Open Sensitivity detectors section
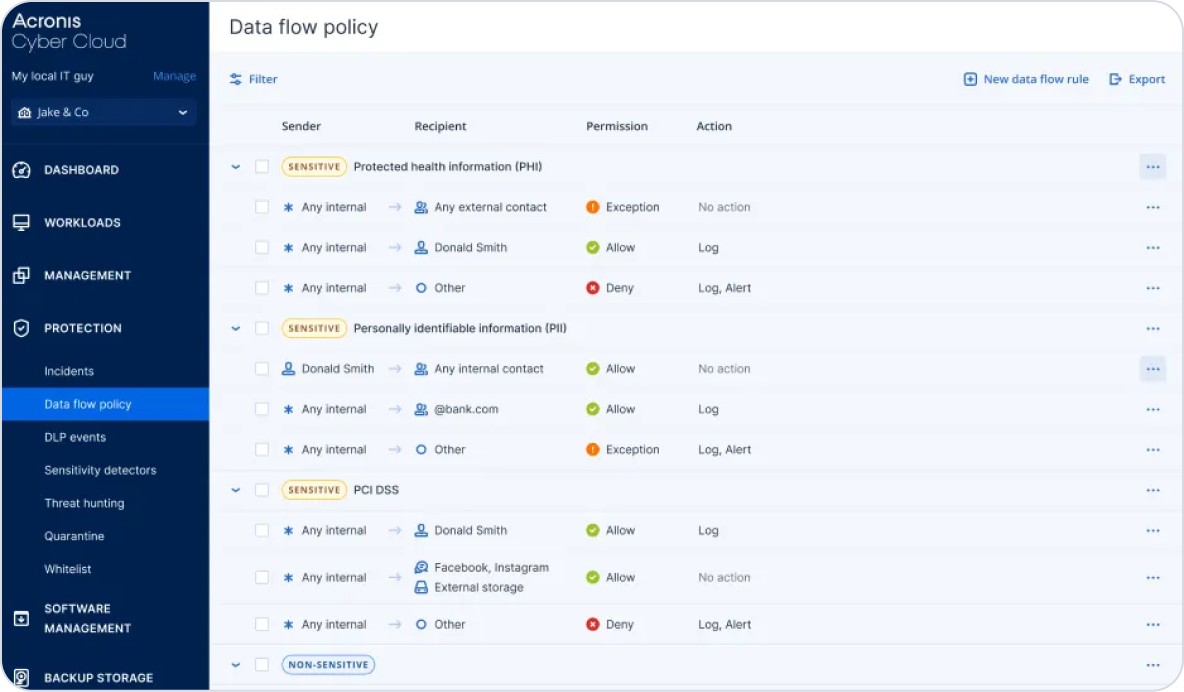The width and height of the screenshot is (1184, 692). 100,470
